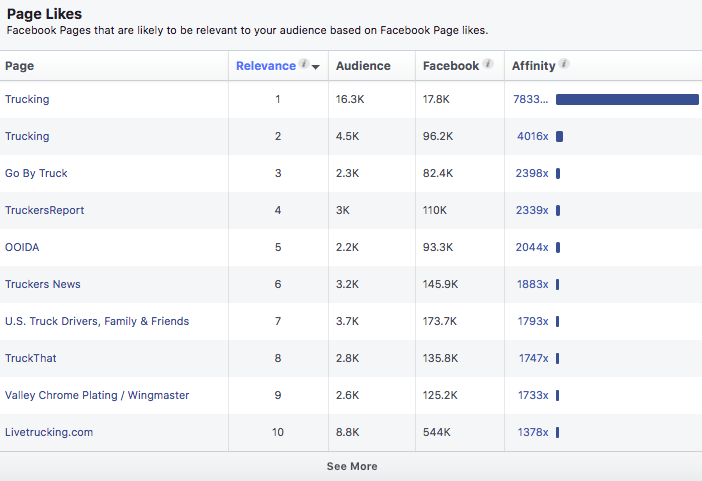Open the Go By Truck page
Screen dimensions: 702x481
(36, 173)
